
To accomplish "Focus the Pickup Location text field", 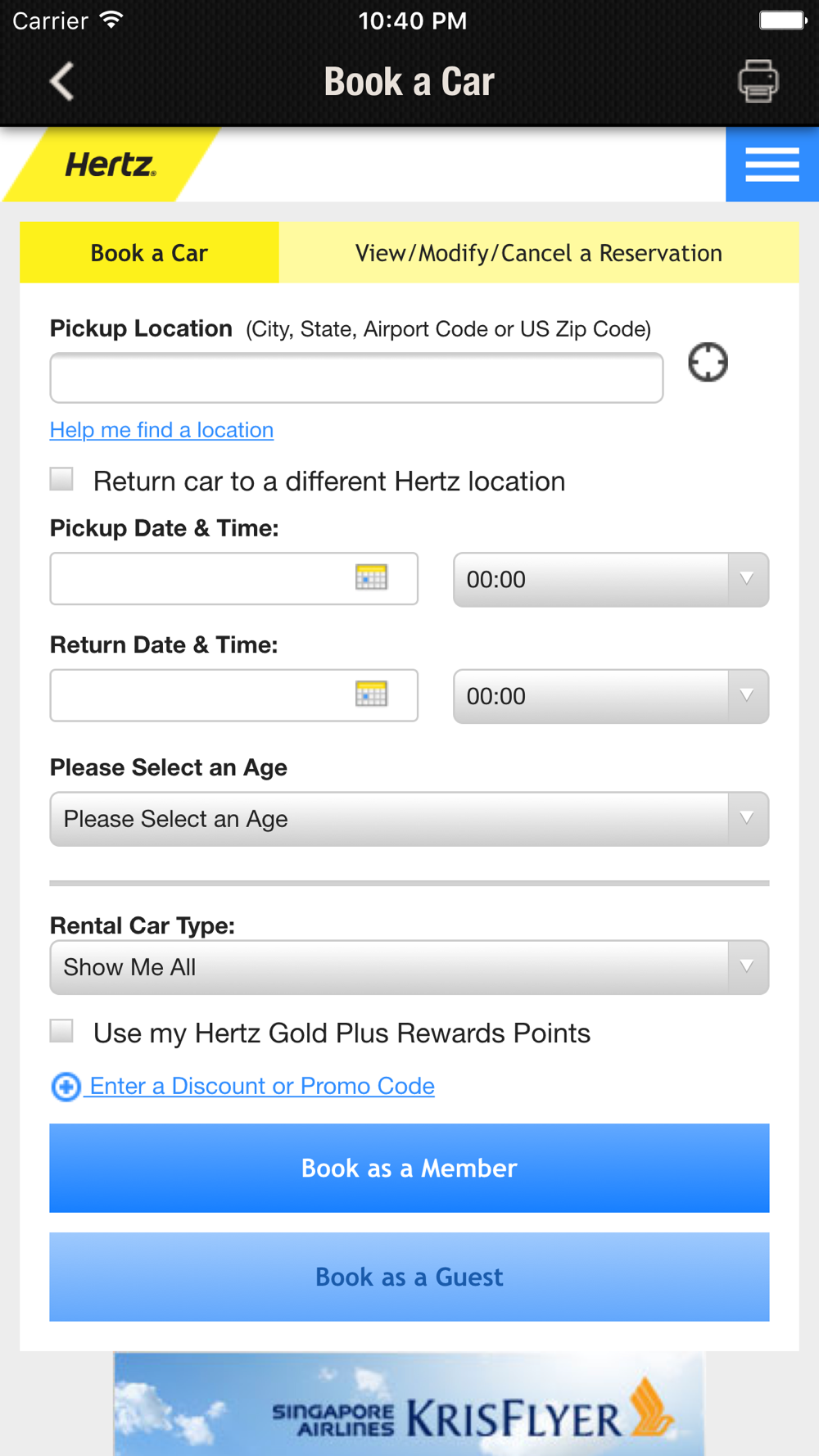I will pos(356,378).
